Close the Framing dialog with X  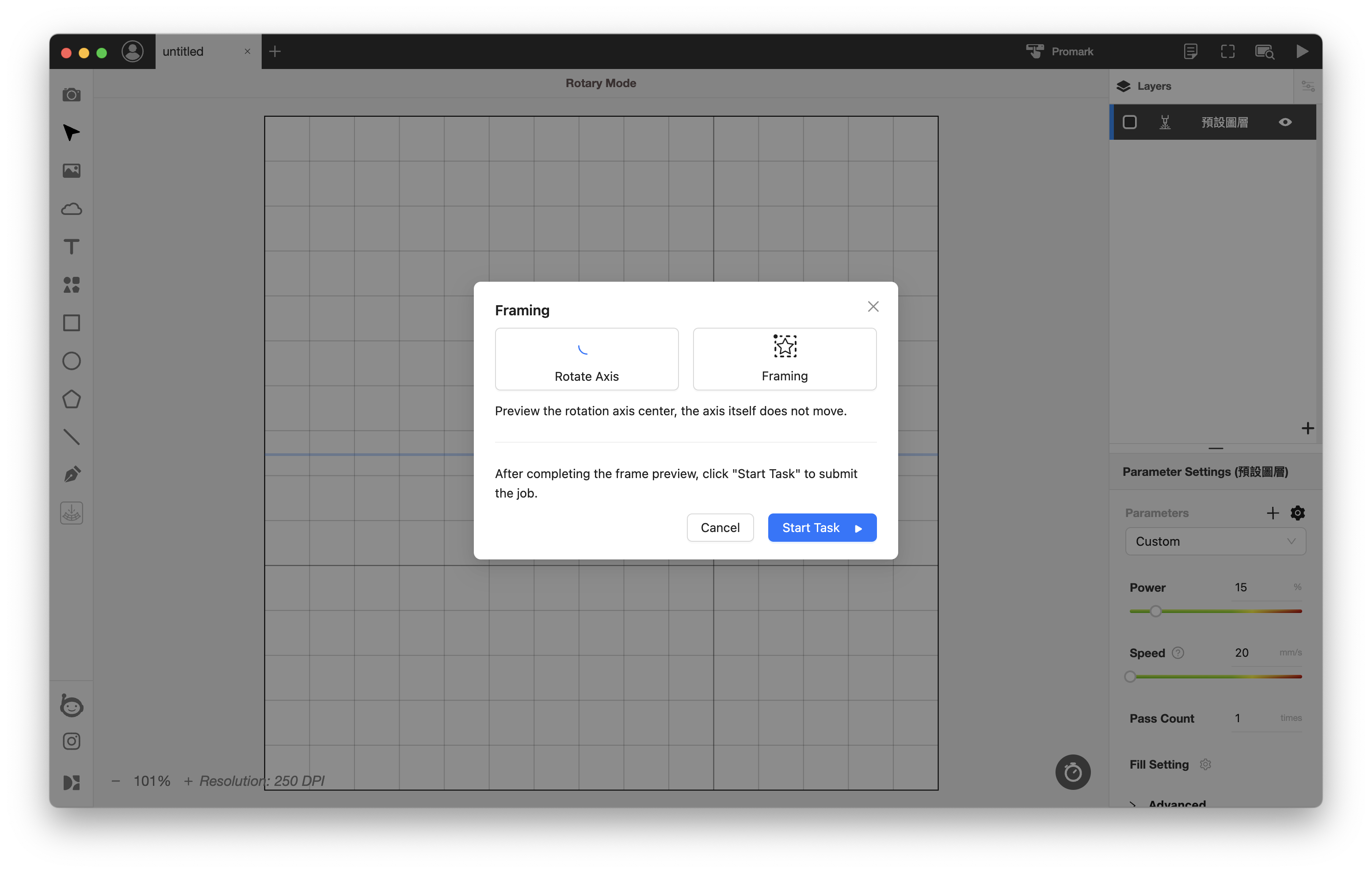(x=873, y=307)
